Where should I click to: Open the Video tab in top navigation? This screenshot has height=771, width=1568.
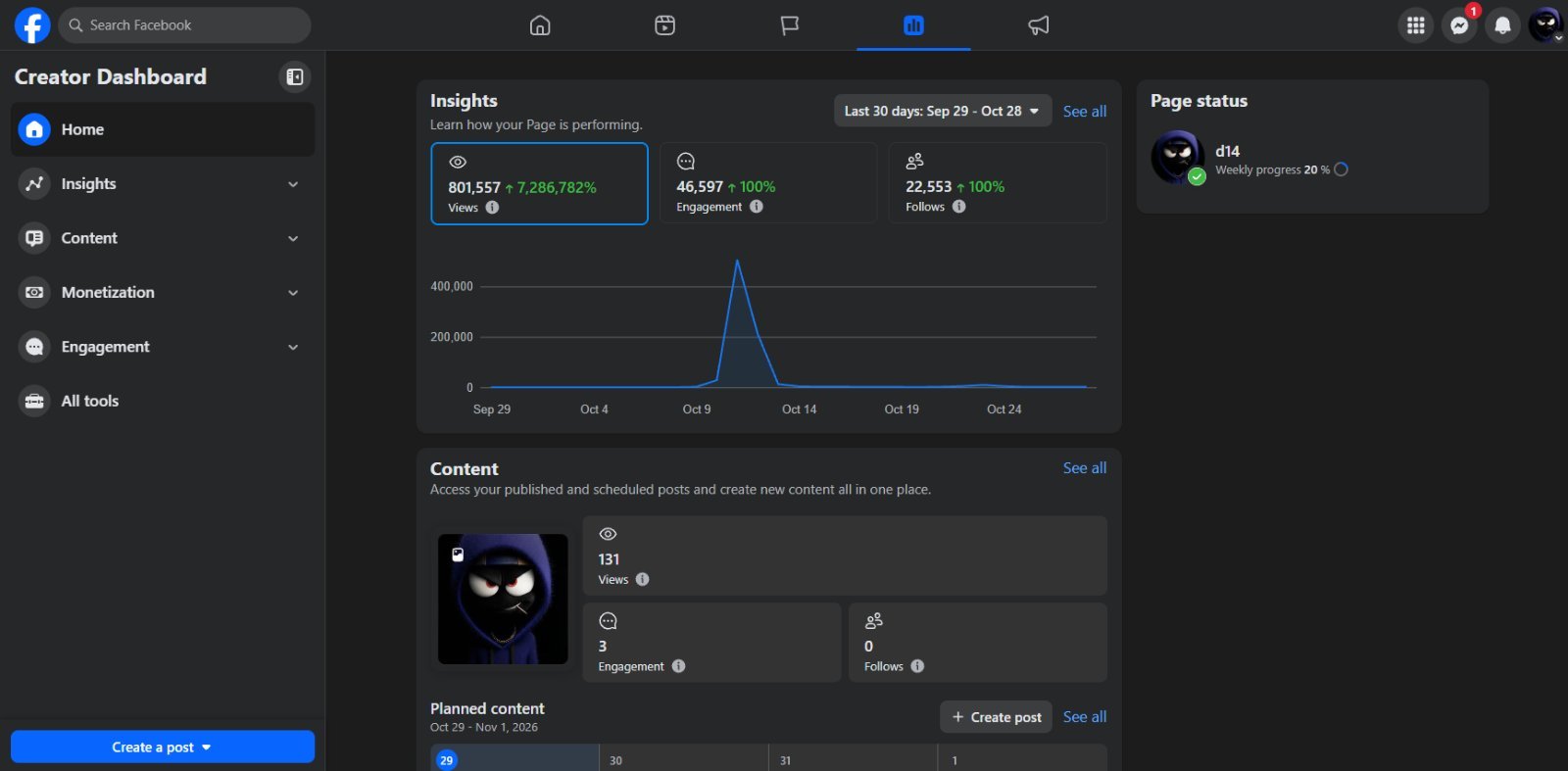point(664,25)
